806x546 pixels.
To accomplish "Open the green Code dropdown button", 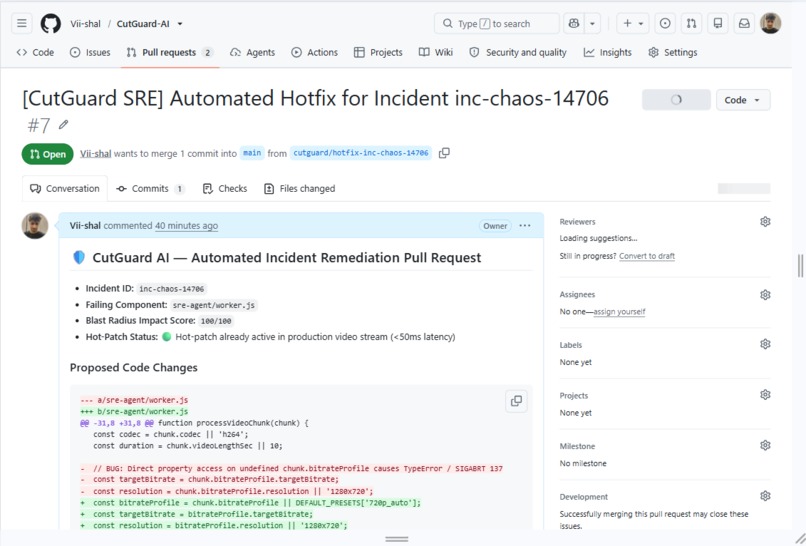I will pyautogui.click(x=743, y=100).
